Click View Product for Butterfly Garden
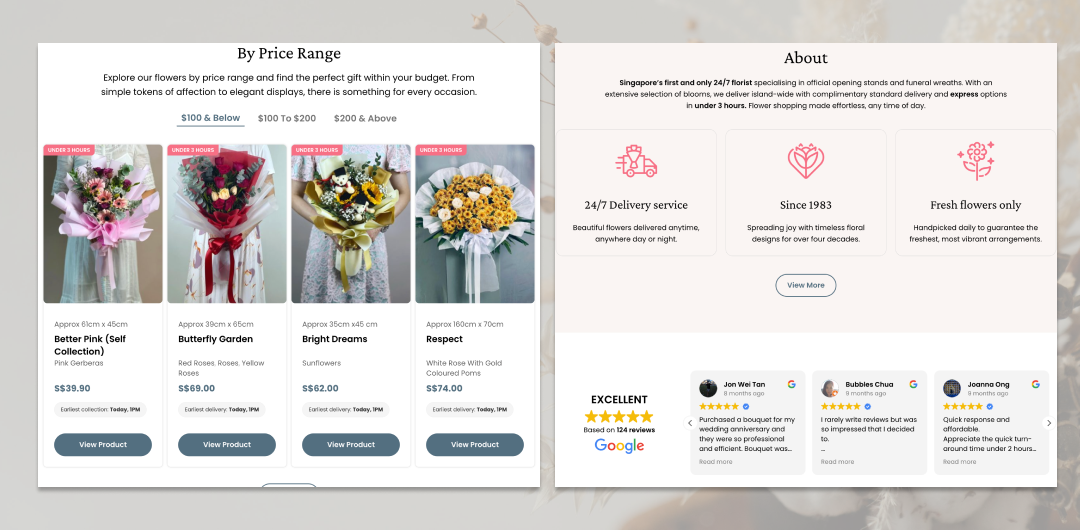The image size is (1080, 530). (227, 445)
